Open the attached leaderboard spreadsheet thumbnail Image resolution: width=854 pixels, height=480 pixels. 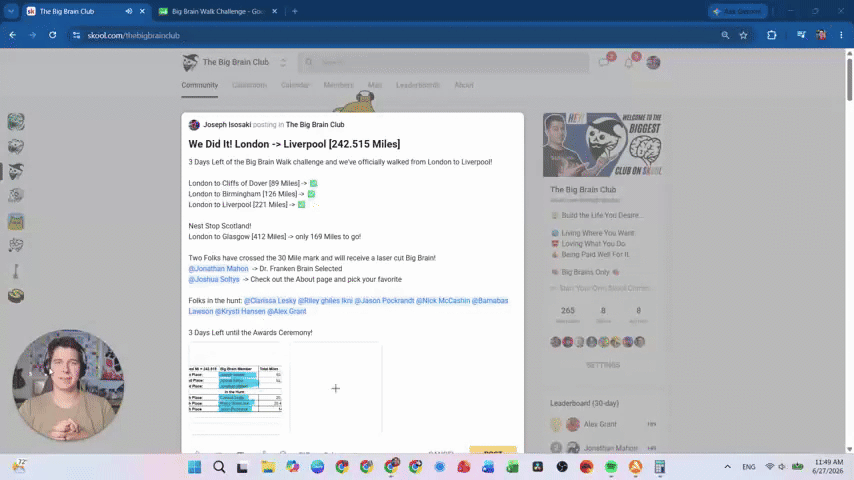click(x=235, y=388)
